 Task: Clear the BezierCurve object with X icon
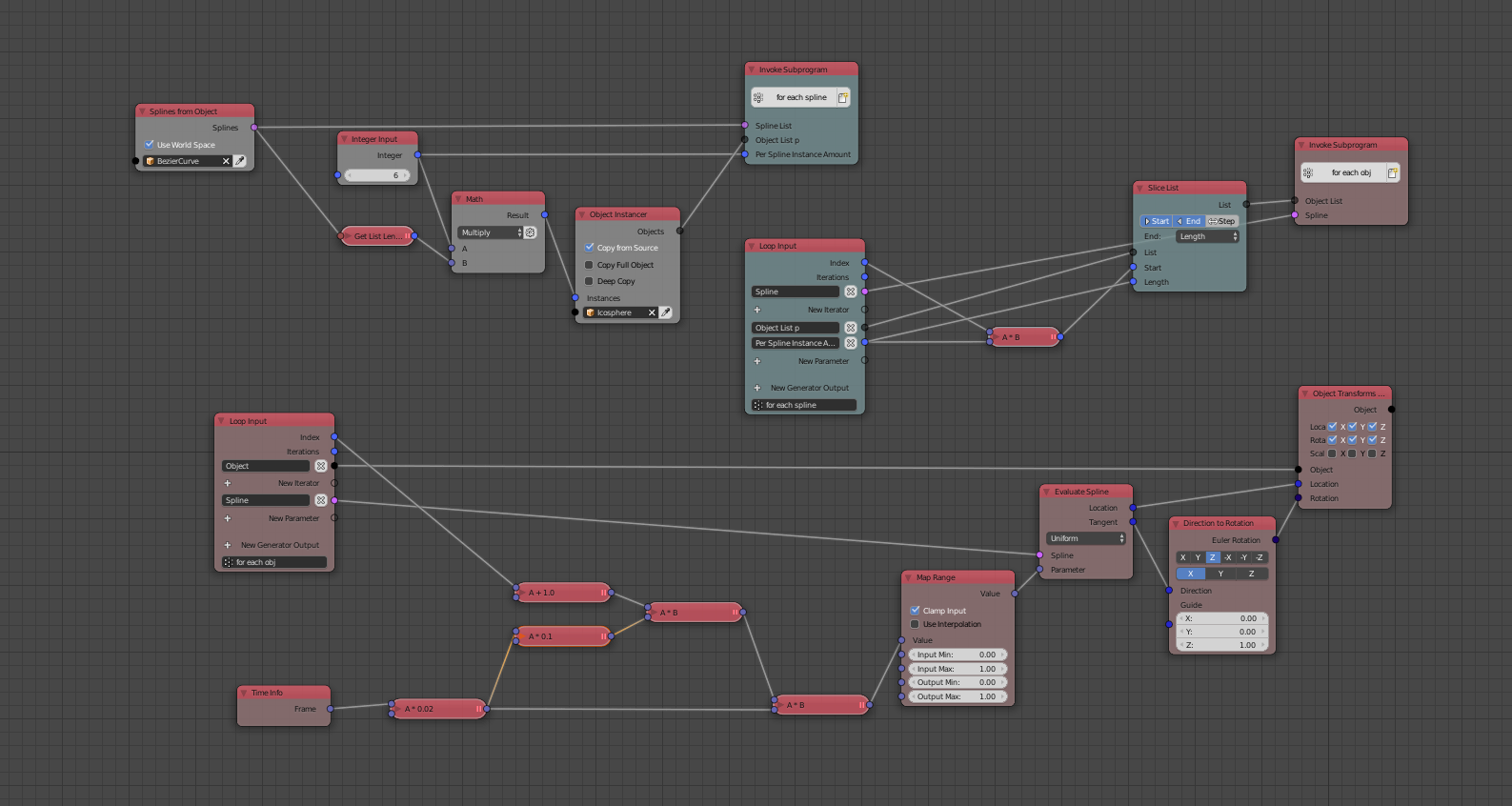(226, 161)
